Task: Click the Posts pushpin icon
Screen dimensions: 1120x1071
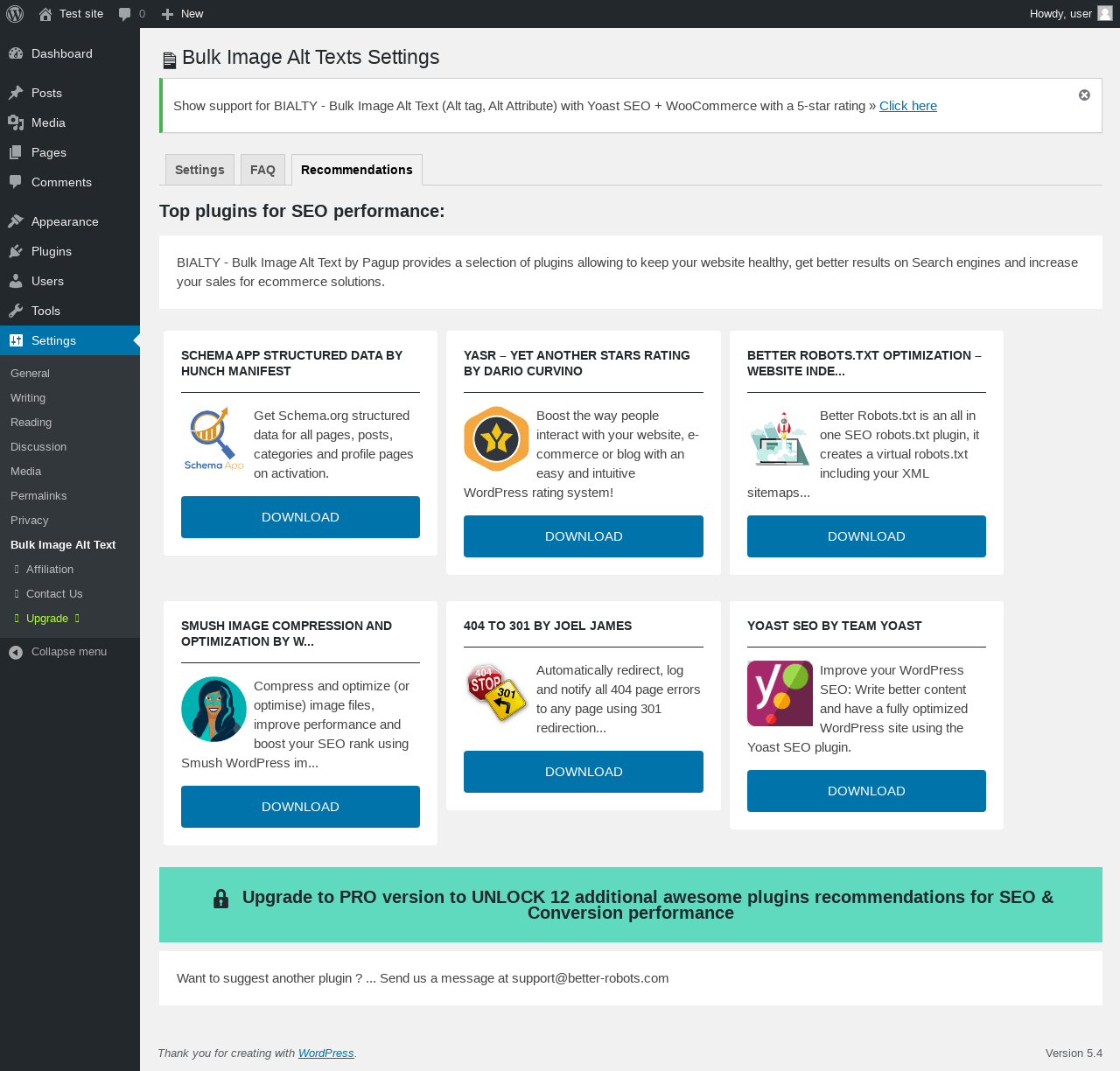Action: coord(16,93)
